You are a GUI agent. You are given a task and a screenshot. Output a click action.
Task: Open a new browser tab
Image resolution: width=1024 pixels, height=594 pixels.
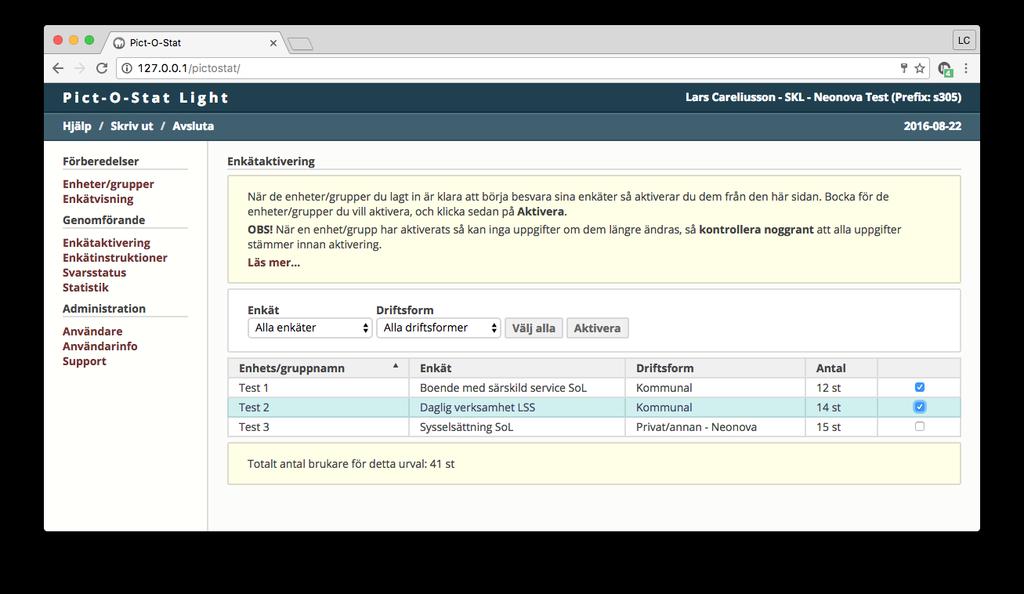pyautogui.click(x=300, y=44)
